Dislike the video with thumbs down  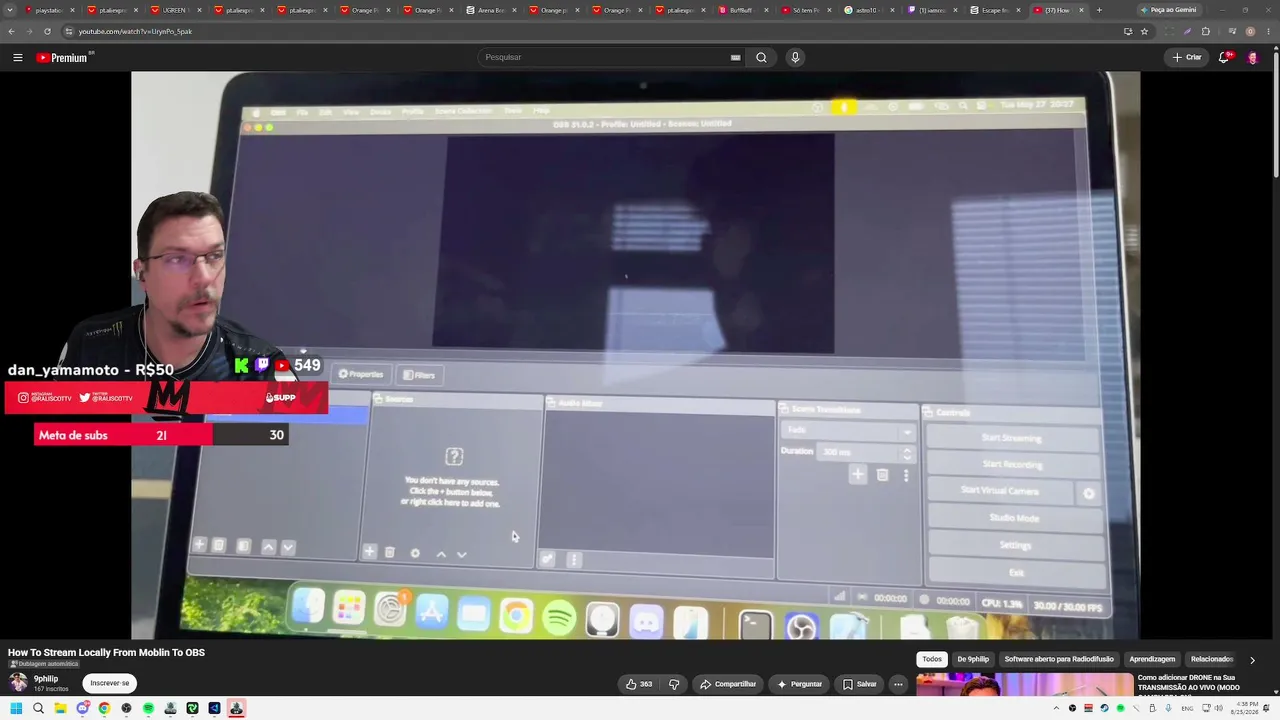coord(674,684)
